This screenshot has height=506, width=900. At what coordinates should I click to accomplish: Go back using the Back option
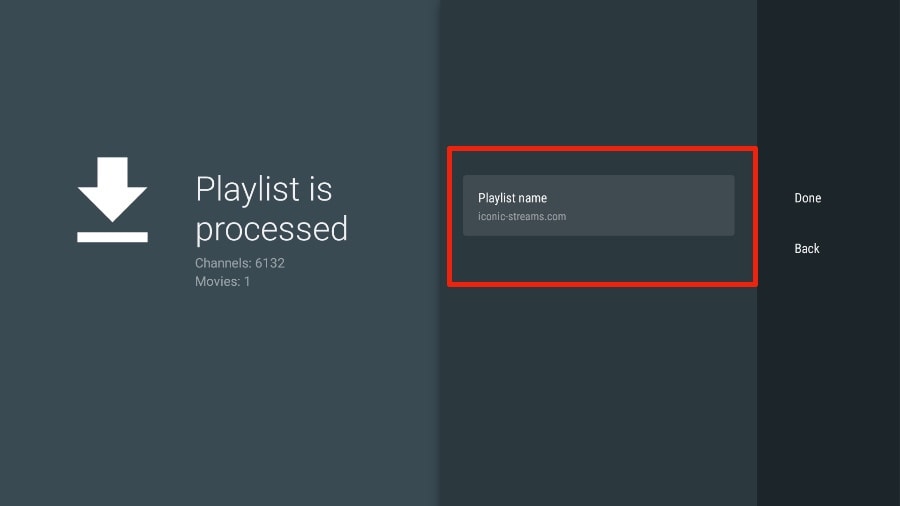point(807,248)
